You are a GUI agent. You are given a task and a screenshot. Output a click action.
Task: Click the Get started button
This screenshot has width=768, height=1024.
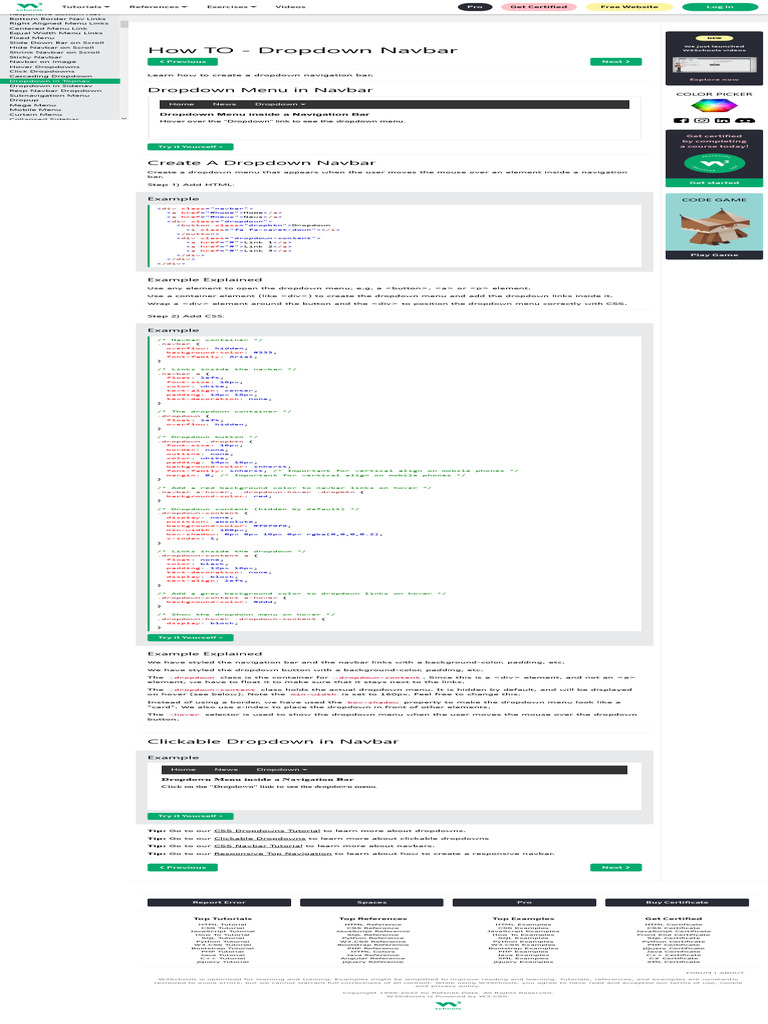pyautogui.click(x=714, y=183)
